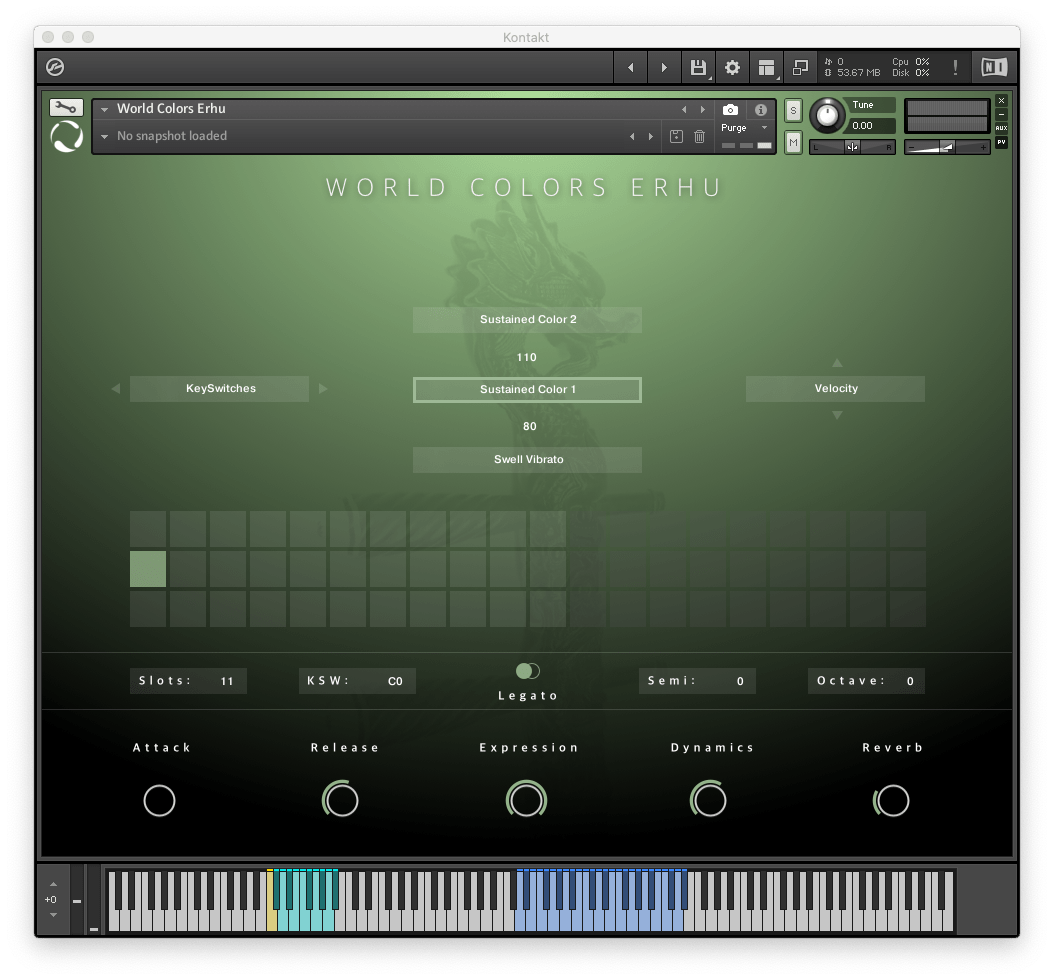Go to next browser item with right arrow
Screen dimensions: 1054x980
664,67
